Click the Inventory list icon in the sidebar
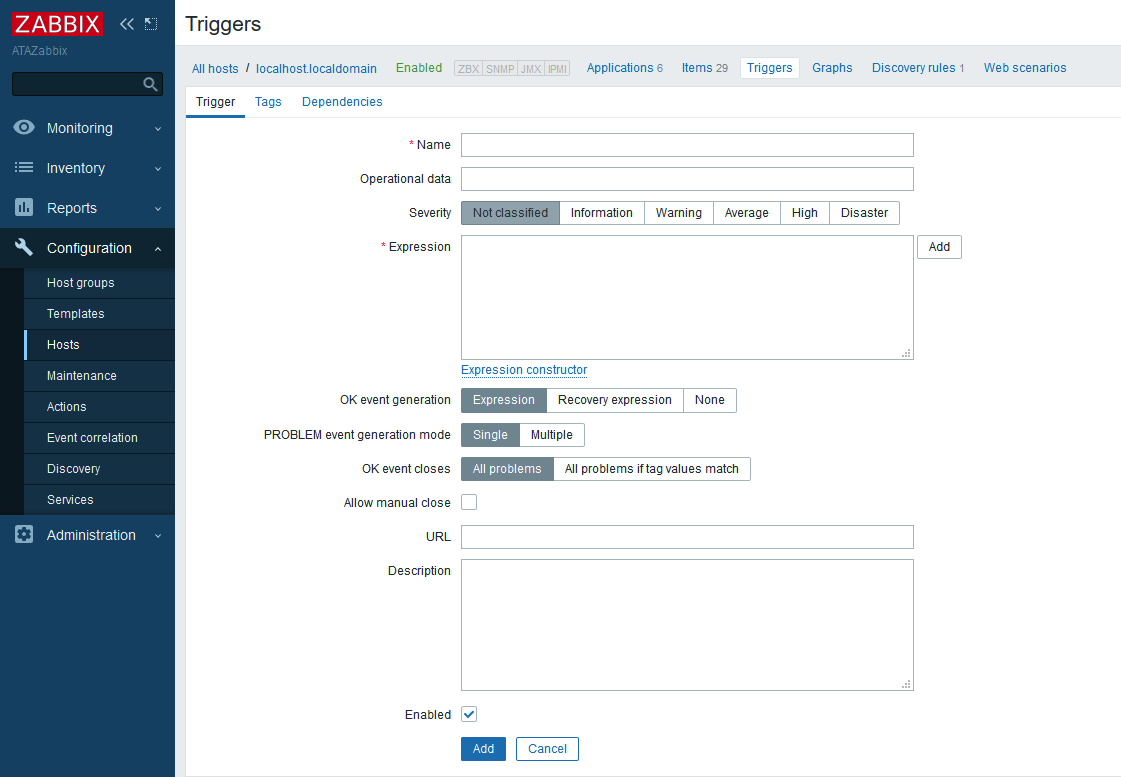The image size is (1121, 777). pyautogui.click(x=24, y=168)
